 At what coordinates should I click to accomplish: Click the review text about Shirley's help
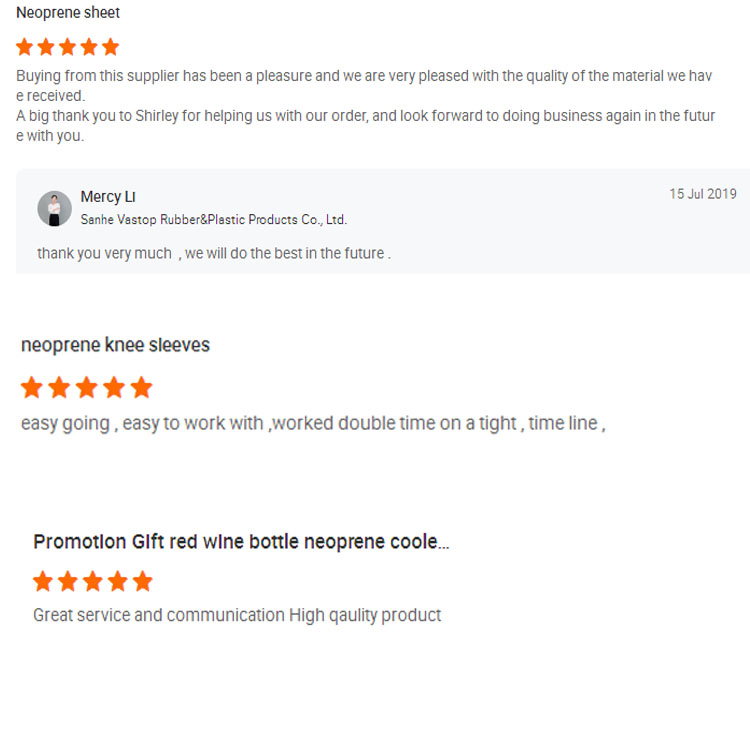[x=366, y=116]
